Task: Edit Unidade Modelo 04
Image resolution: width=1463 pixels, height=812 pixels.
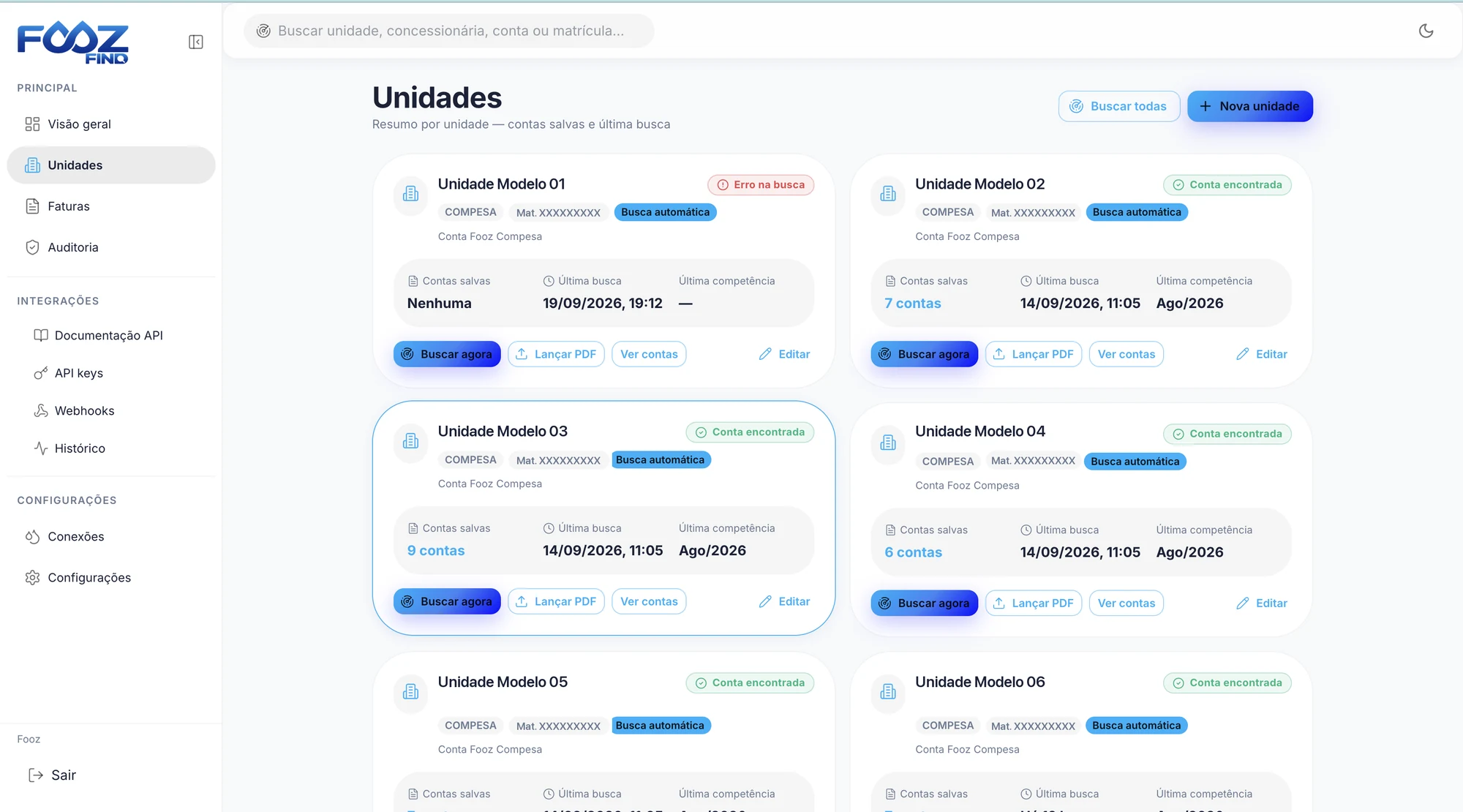Action: (1262, 604)
